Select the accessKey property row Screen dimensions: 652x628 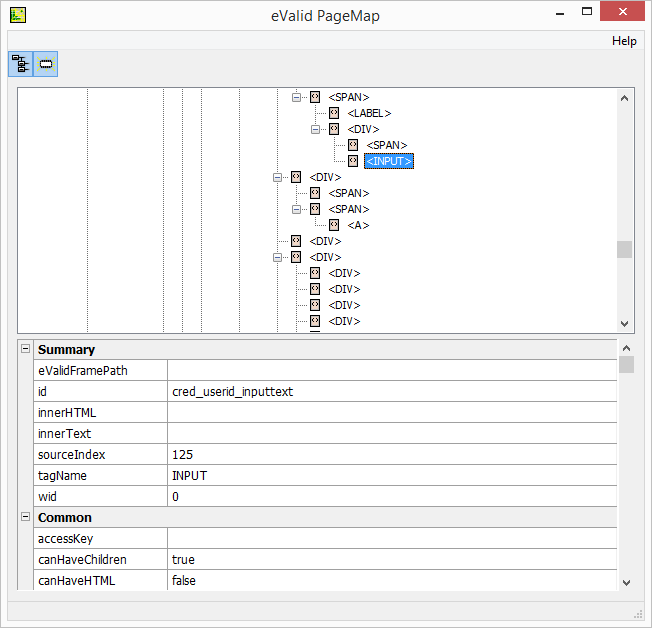(x=325, y=538)
